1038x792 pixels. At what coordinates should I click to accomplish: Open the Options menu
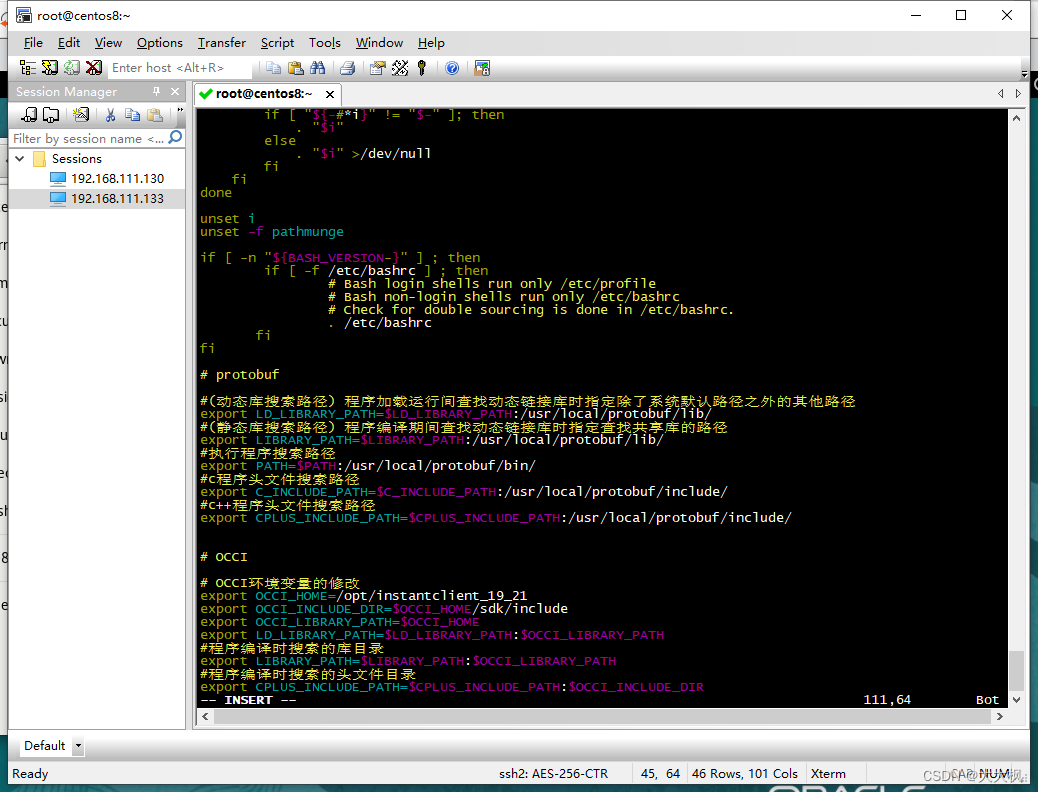click(x=160, y=42)
